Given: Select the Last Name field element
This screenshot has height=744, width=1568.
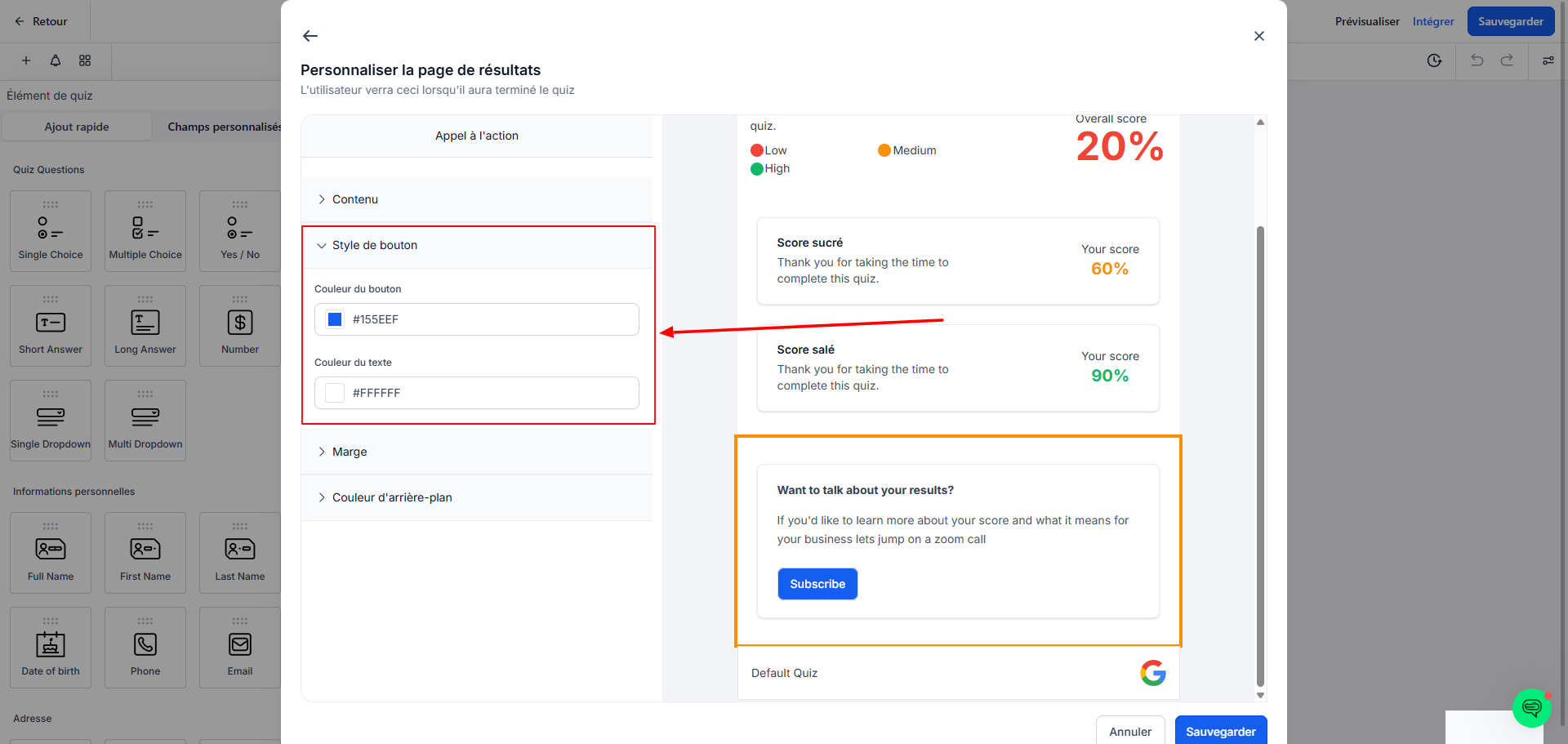Looking at the screenshot, I should point(240,553).
